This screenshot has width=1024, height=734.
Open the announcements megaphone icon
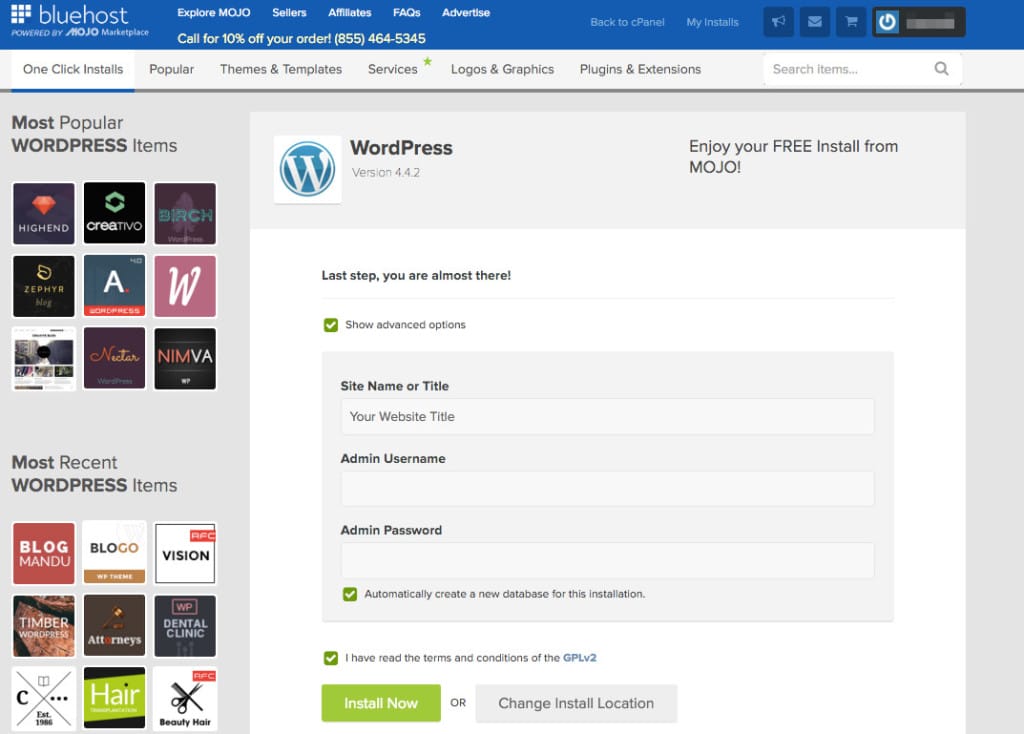pos(778,21)
